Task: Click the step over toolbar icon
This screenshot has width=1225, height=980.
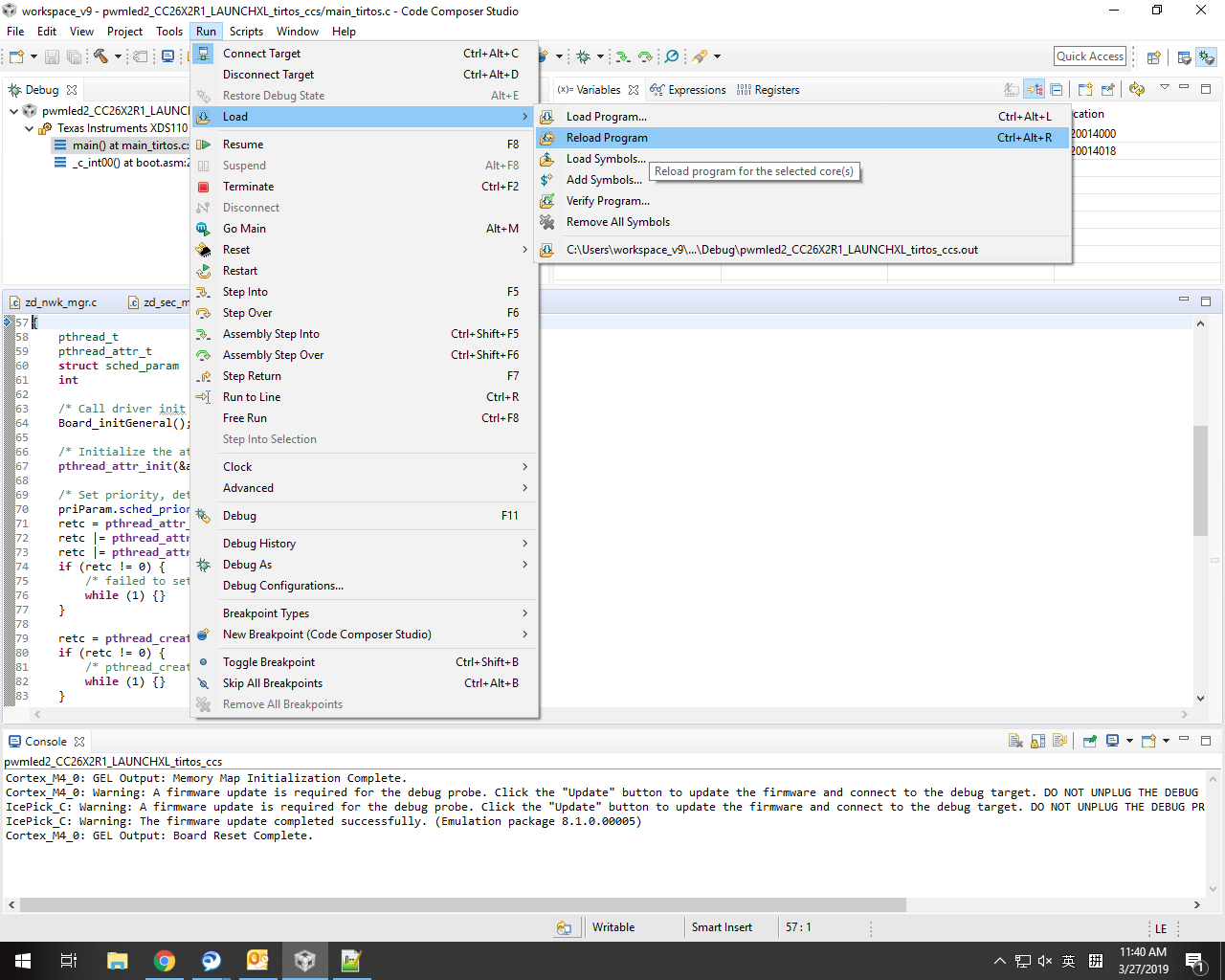Action: coord(646,56)
